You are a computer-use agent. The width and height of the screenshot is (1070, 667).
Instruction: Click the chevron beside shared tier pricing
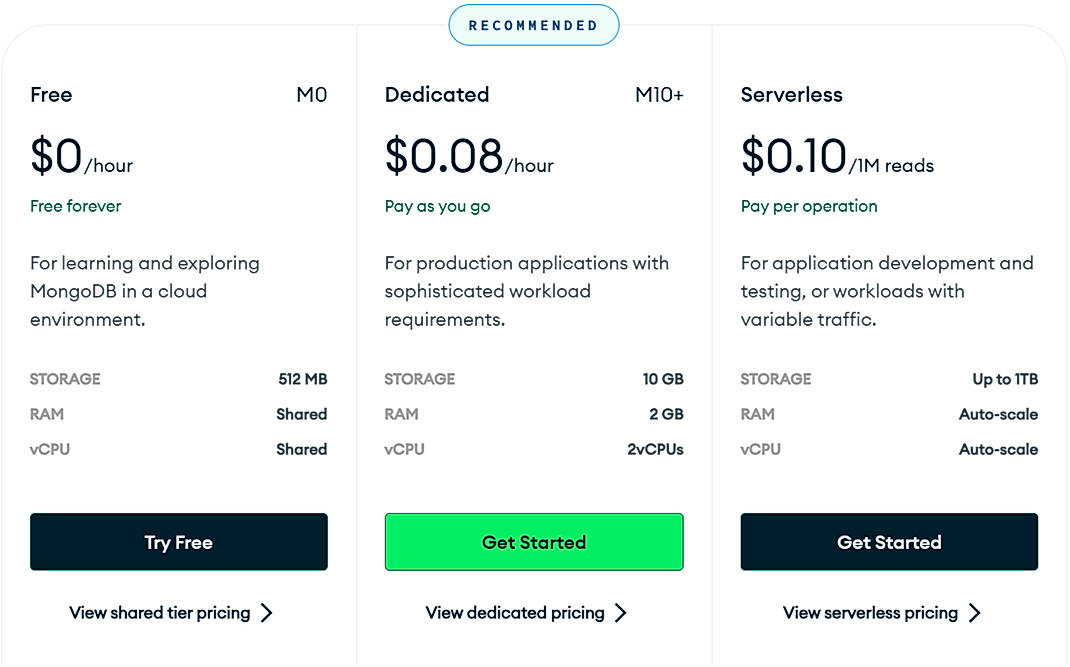pos(266,613)
